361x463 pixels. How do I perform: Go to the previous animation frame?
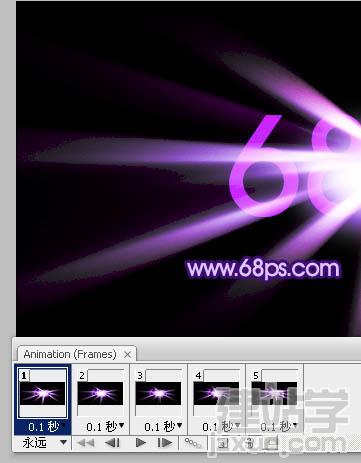112,443
